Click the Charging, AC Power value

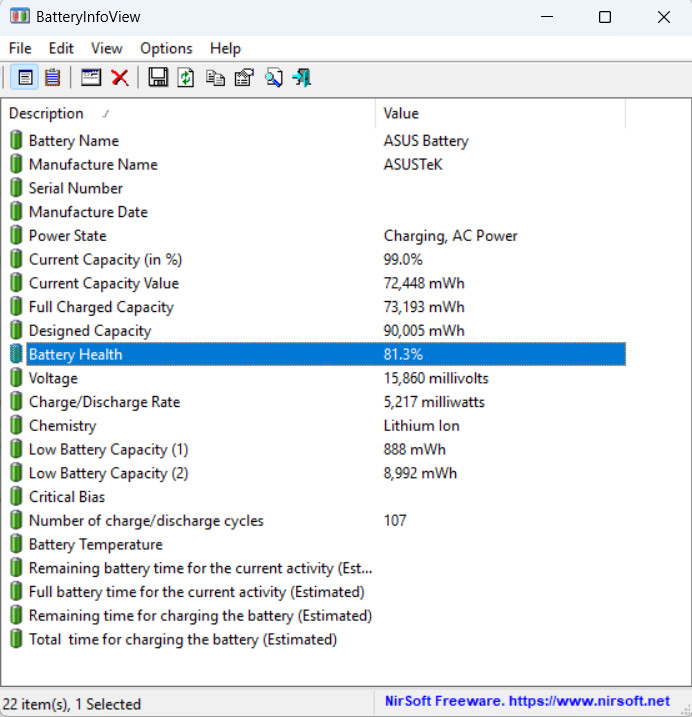pos(451,236)
